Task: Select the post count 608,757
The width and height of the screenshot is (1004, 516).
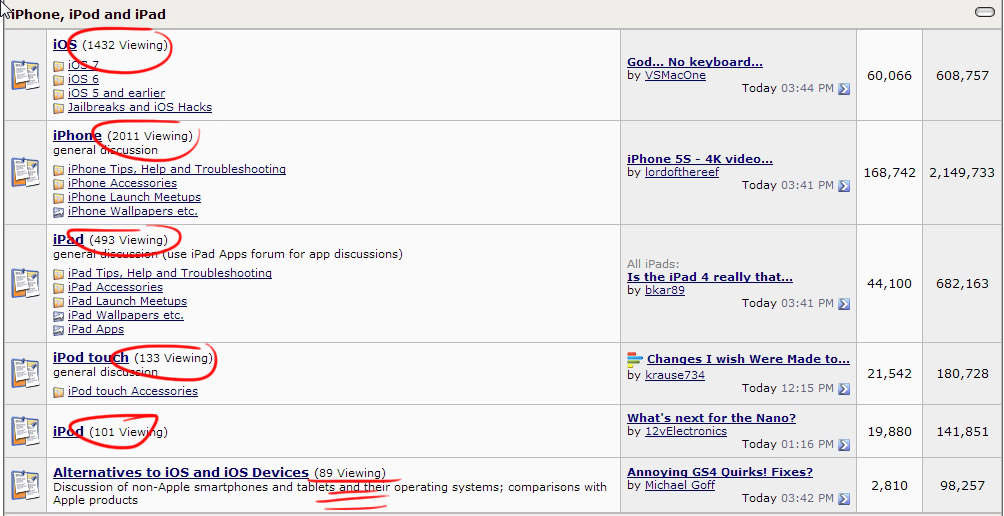Action: (x=962, y=76)
